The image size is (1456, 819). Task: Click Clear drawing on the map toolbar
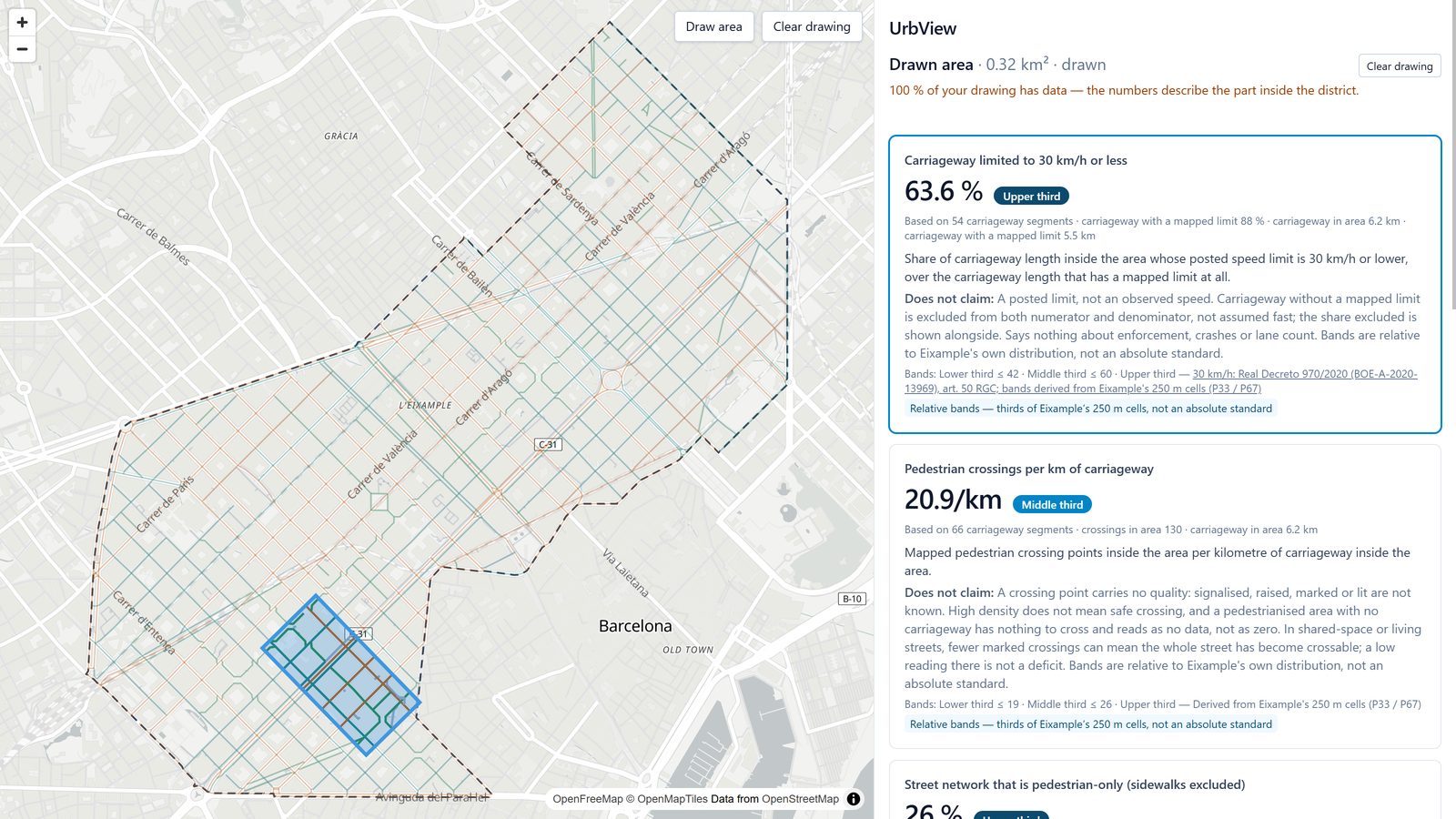pyautogui.click(x=812, y=26)
